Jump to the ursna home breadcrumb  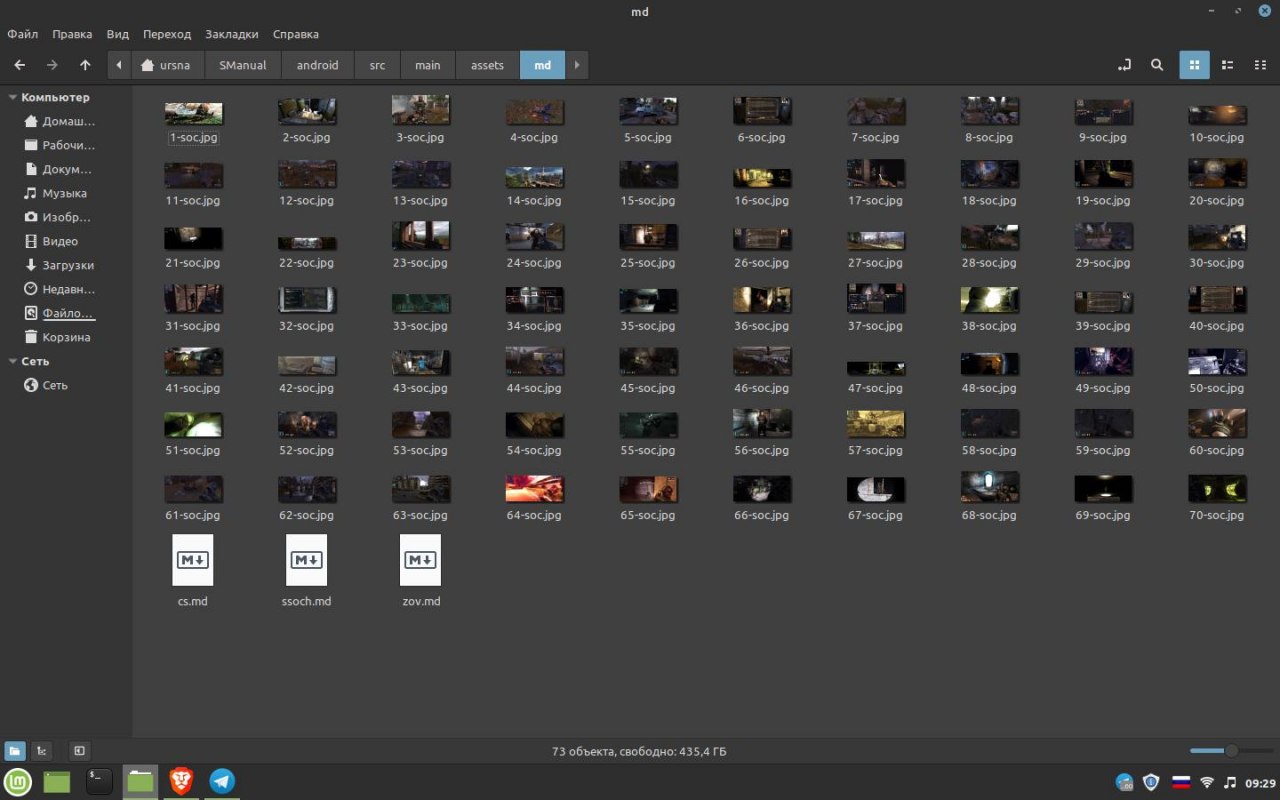[x=168, y=65]
